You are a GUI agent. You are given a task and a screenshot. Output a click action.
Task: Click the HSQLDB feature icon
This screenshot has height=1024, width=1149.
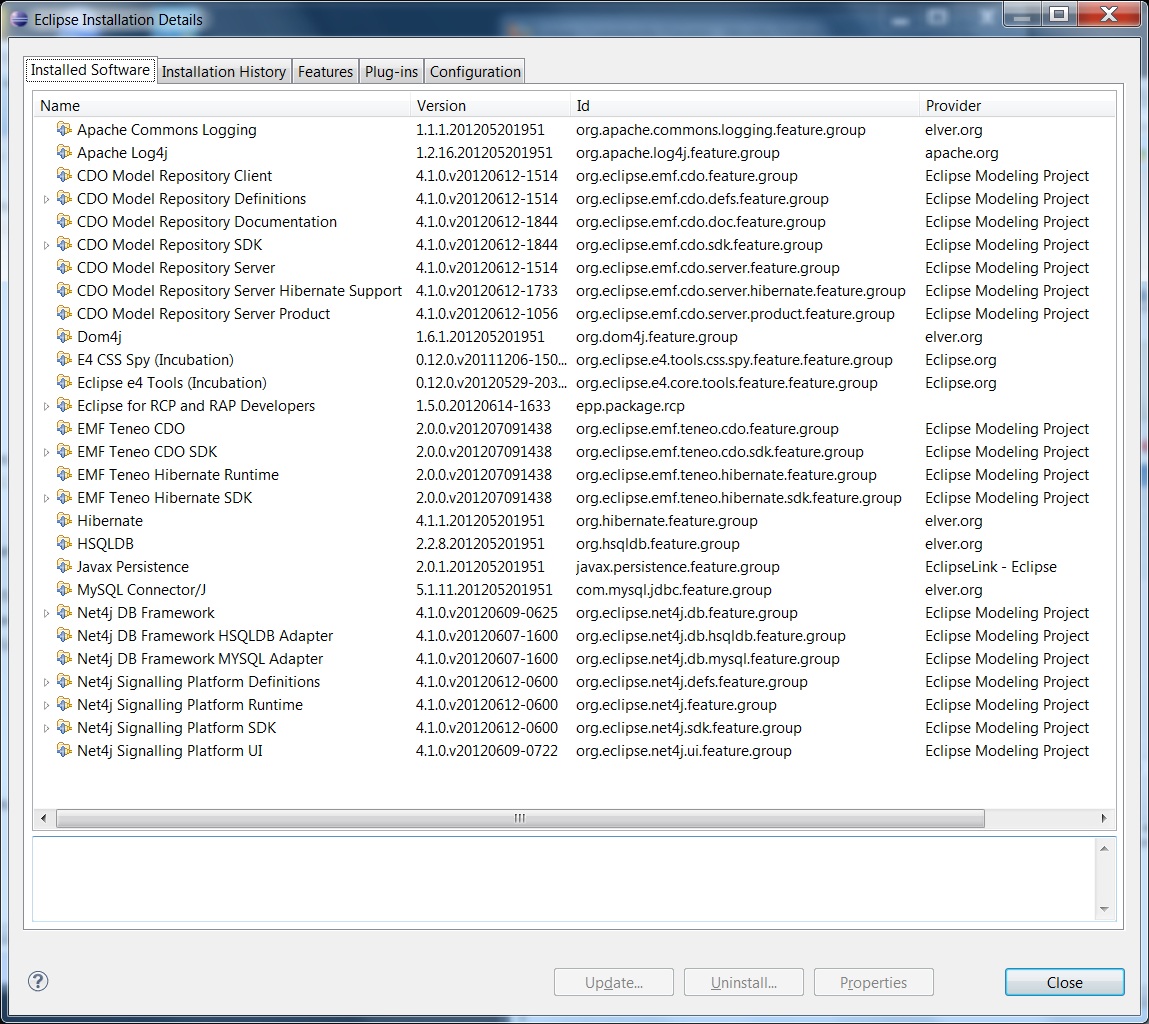click(64, 544)
